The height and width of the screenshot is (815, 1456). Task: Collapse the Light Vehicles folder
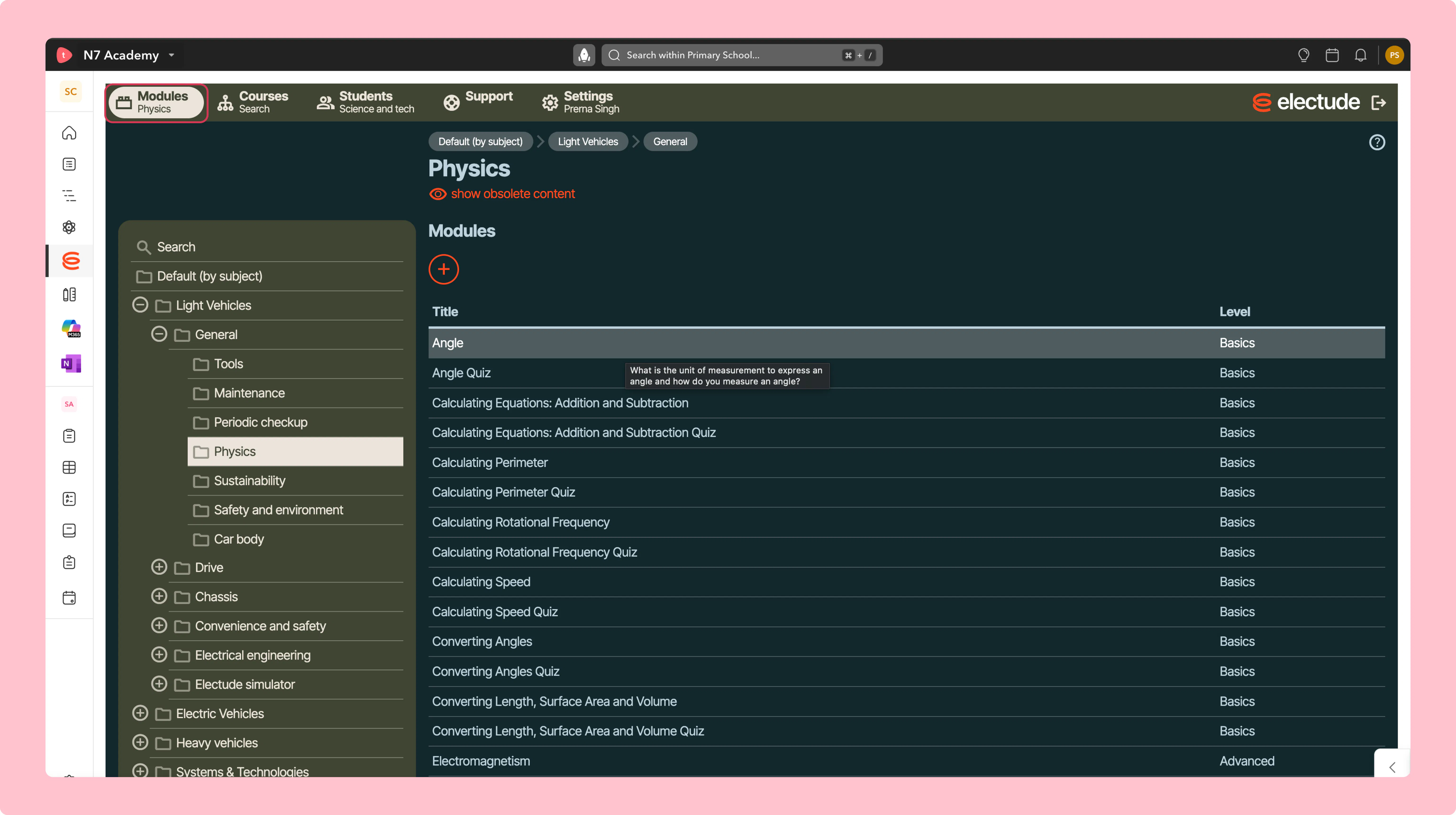[x=140, y=305]
